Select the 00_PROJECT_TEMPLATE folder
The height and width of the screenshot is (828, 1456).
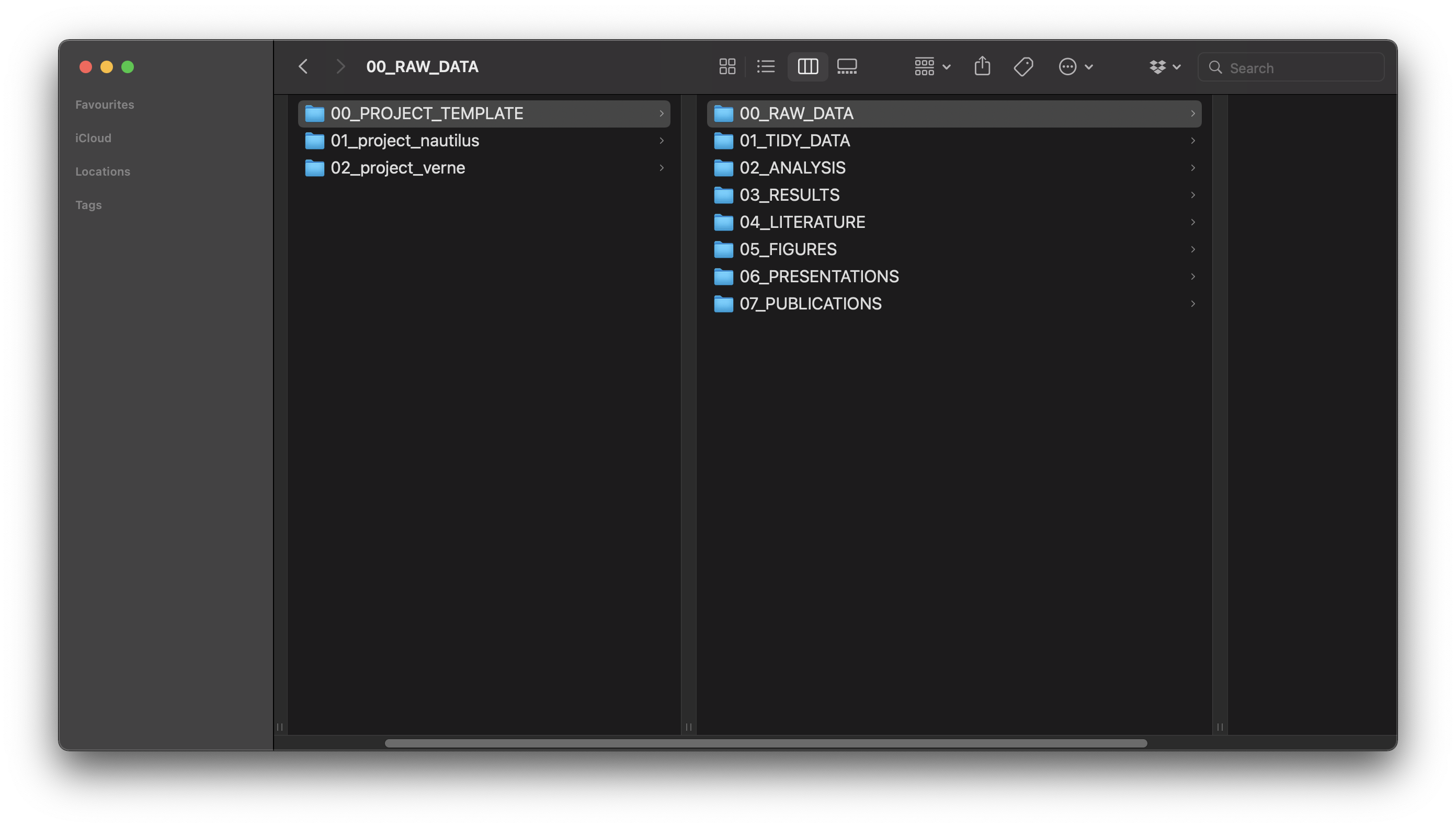484,114
